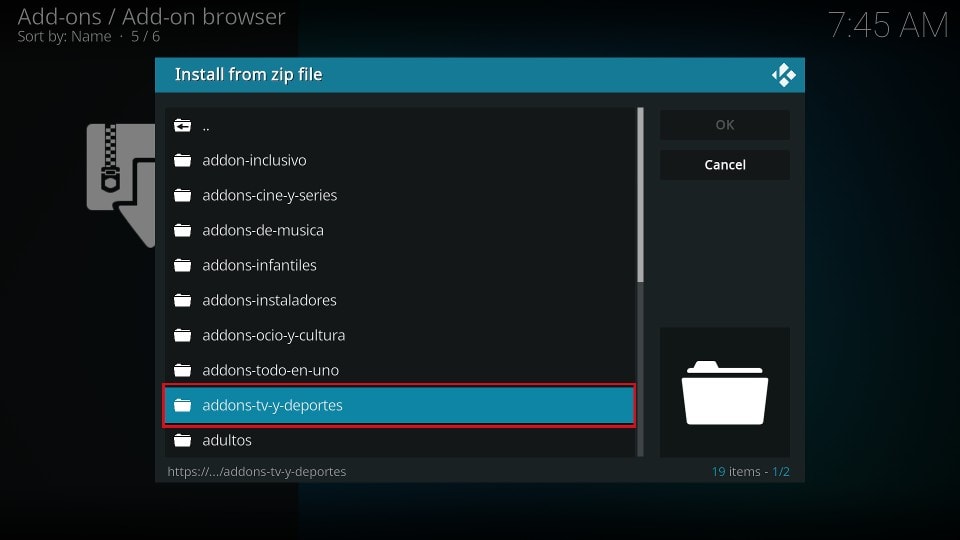Go up via the '..' entry
Image resolution: width=960 pixels, height=540 pixels.
400,126
